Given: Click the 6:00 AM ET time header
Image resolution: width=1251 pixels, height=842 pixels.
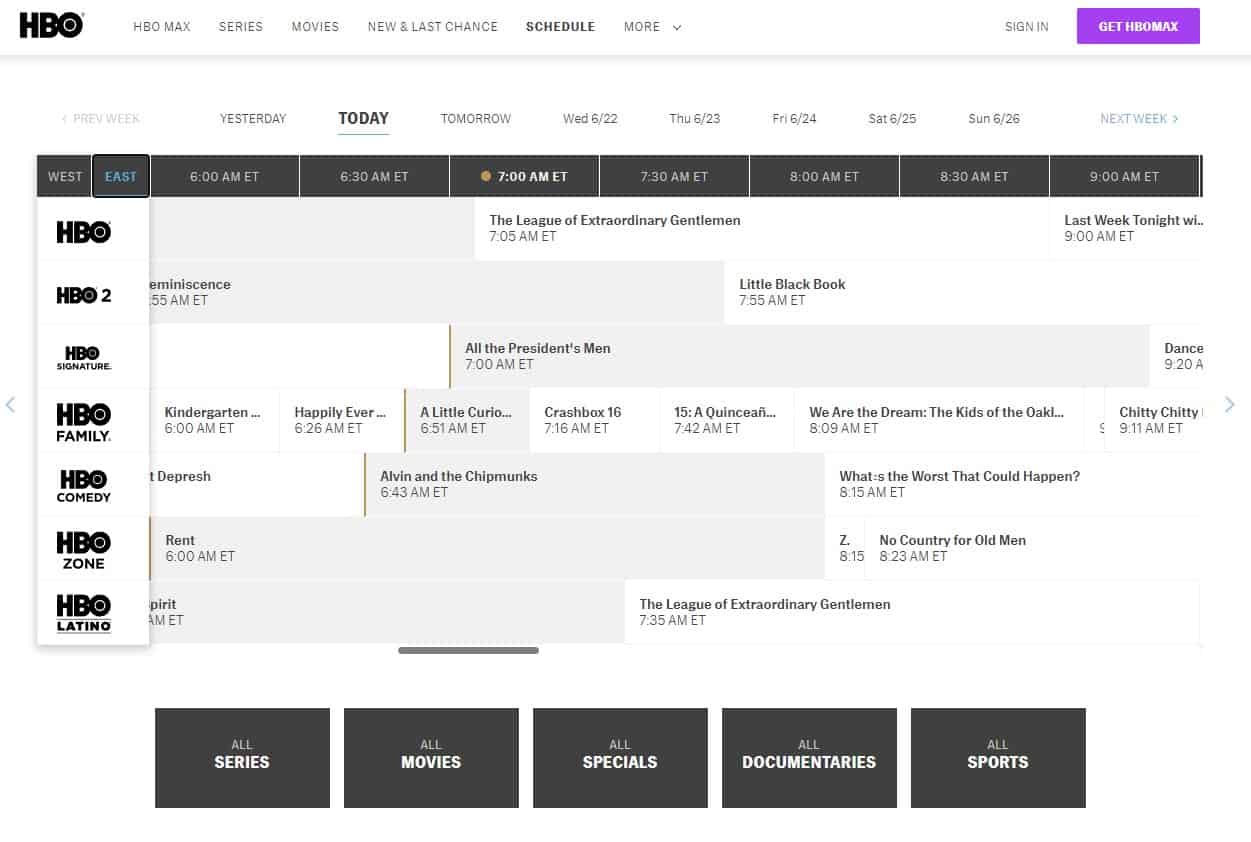Looking at the screenshot, I should pyautogui.click(x=224, y=176).
